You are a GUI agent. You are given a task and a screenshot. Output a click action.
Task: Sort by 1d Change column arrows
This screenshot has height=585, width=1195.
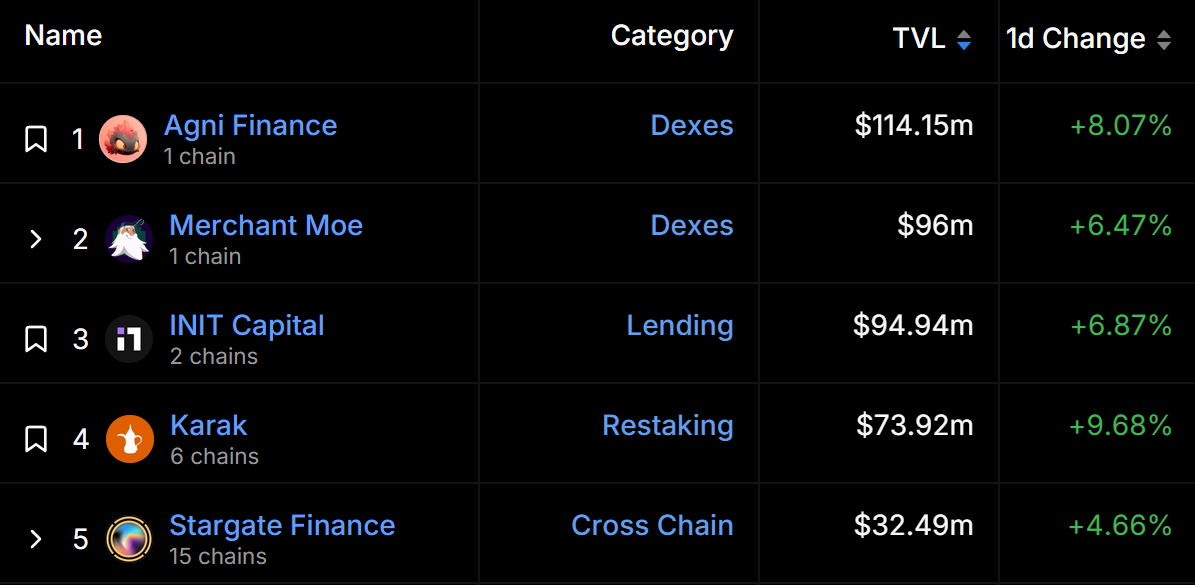[x=1164, y=40]
